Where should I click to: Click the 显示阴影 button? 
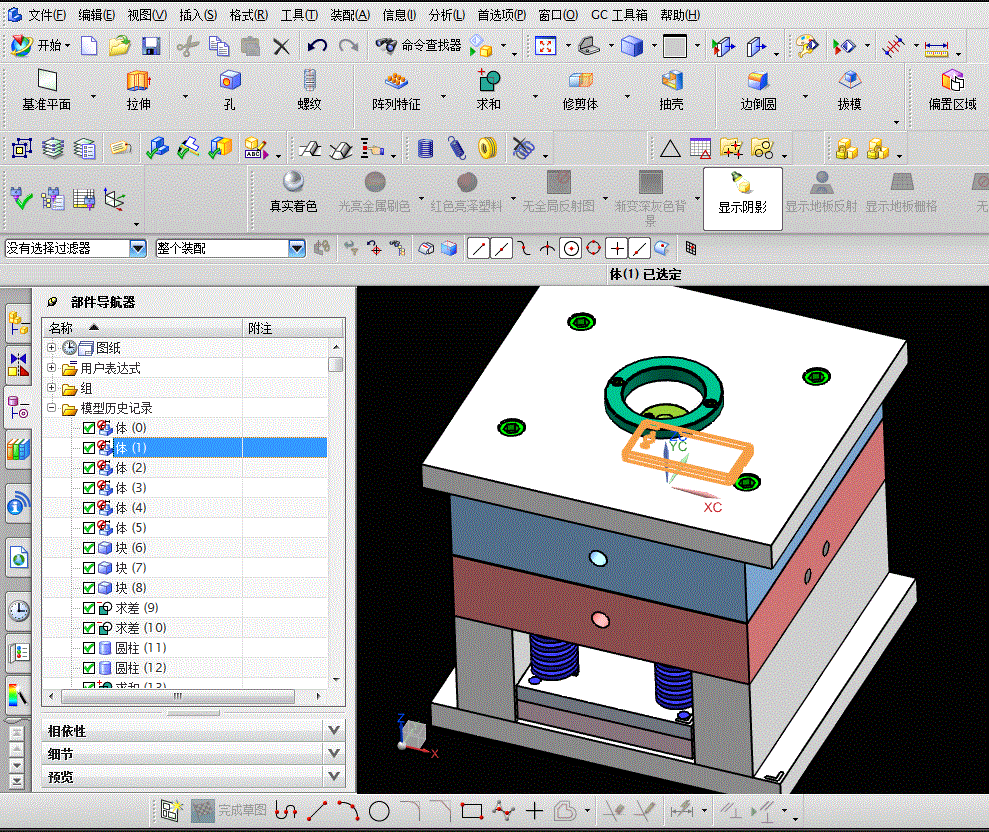(743, 193)
